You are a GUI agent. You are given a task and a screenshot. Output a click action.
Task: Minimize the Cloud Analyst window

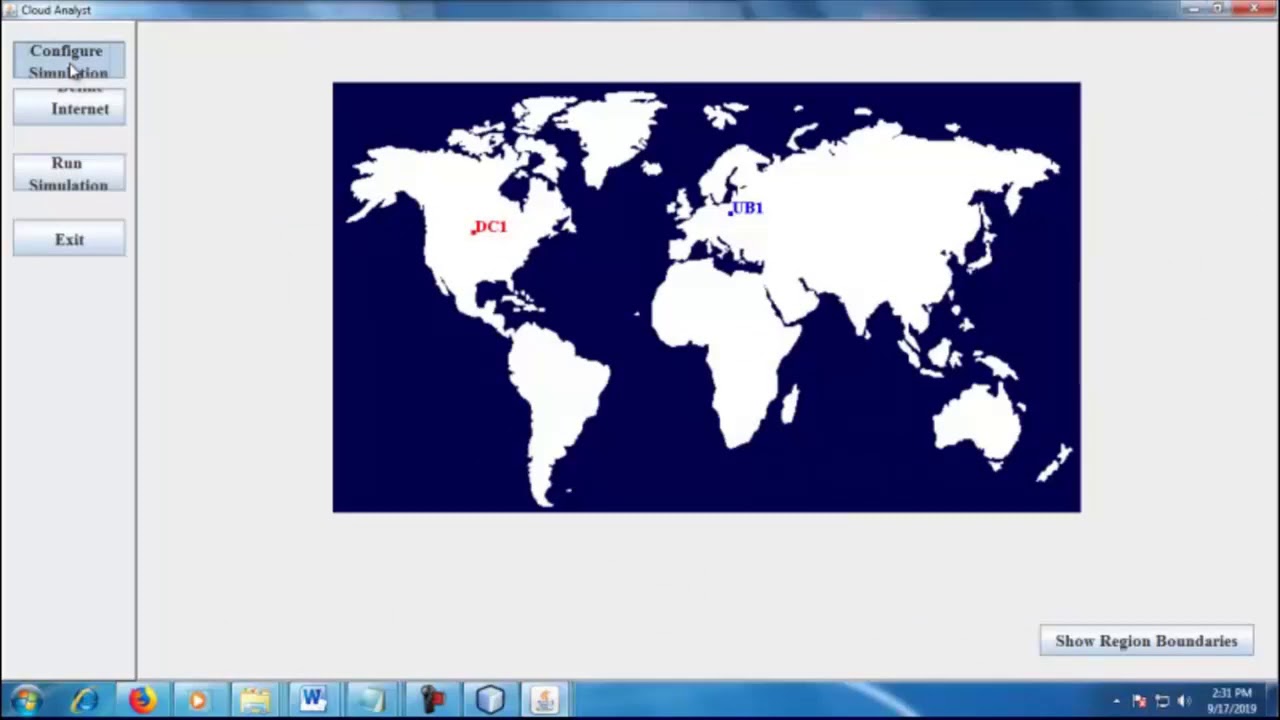tap(1192, 8)
